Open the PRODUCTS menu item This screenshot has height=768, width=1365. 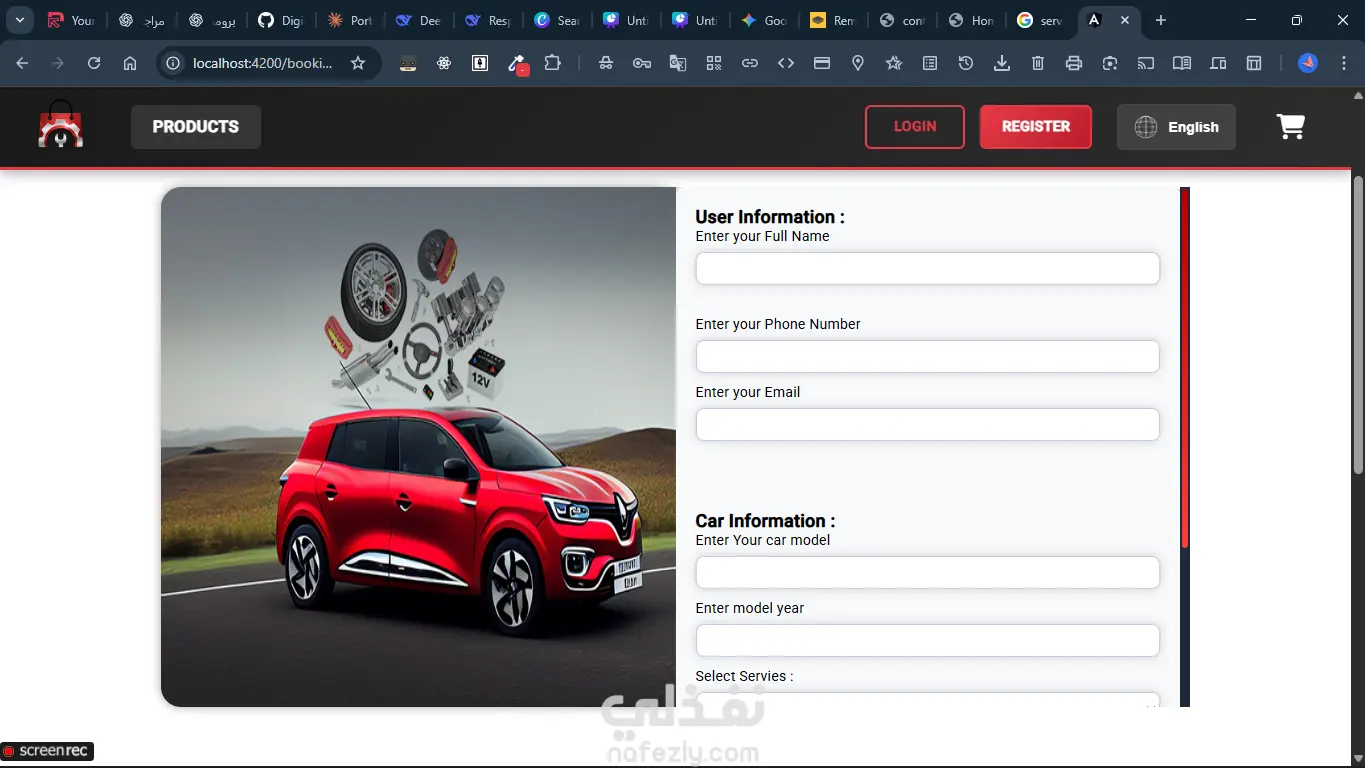pos(196,127)
